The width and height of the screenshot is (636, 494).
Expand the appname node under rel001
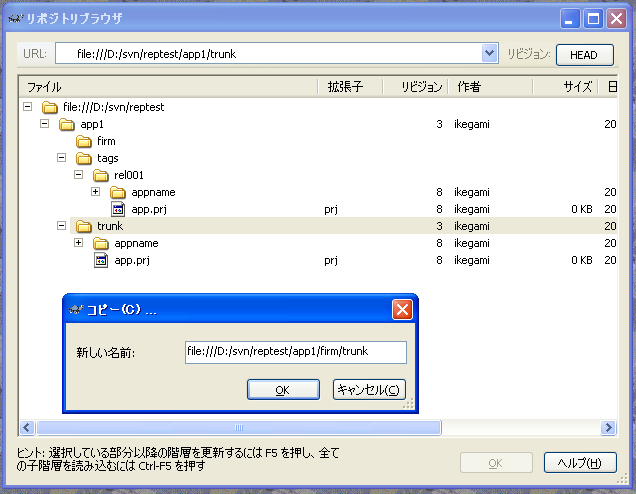96,191
